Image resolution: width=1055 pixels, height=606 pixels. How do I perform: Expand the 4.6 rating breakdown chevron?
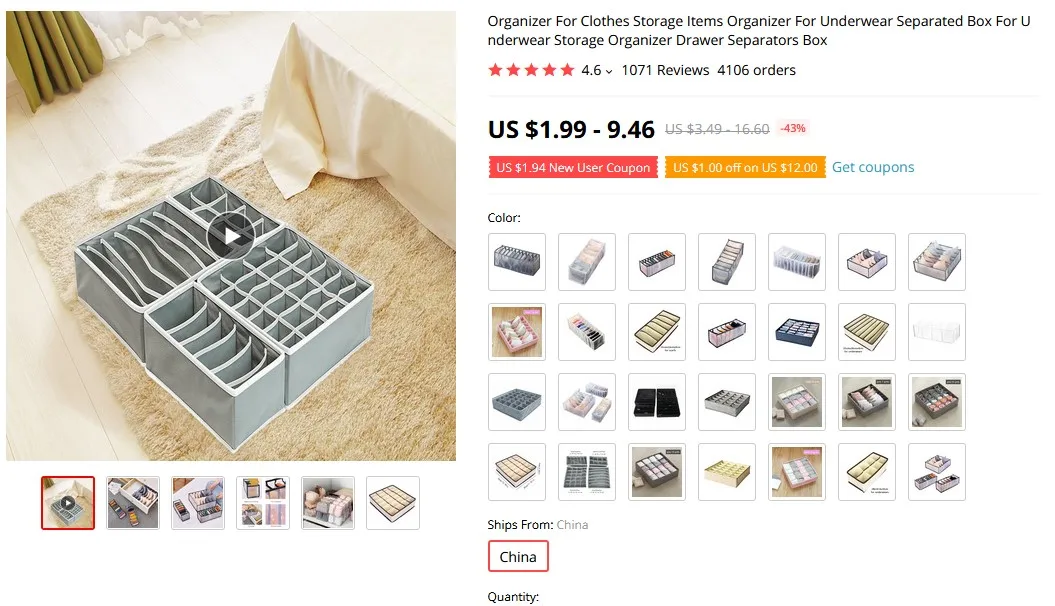pos(609,71)
